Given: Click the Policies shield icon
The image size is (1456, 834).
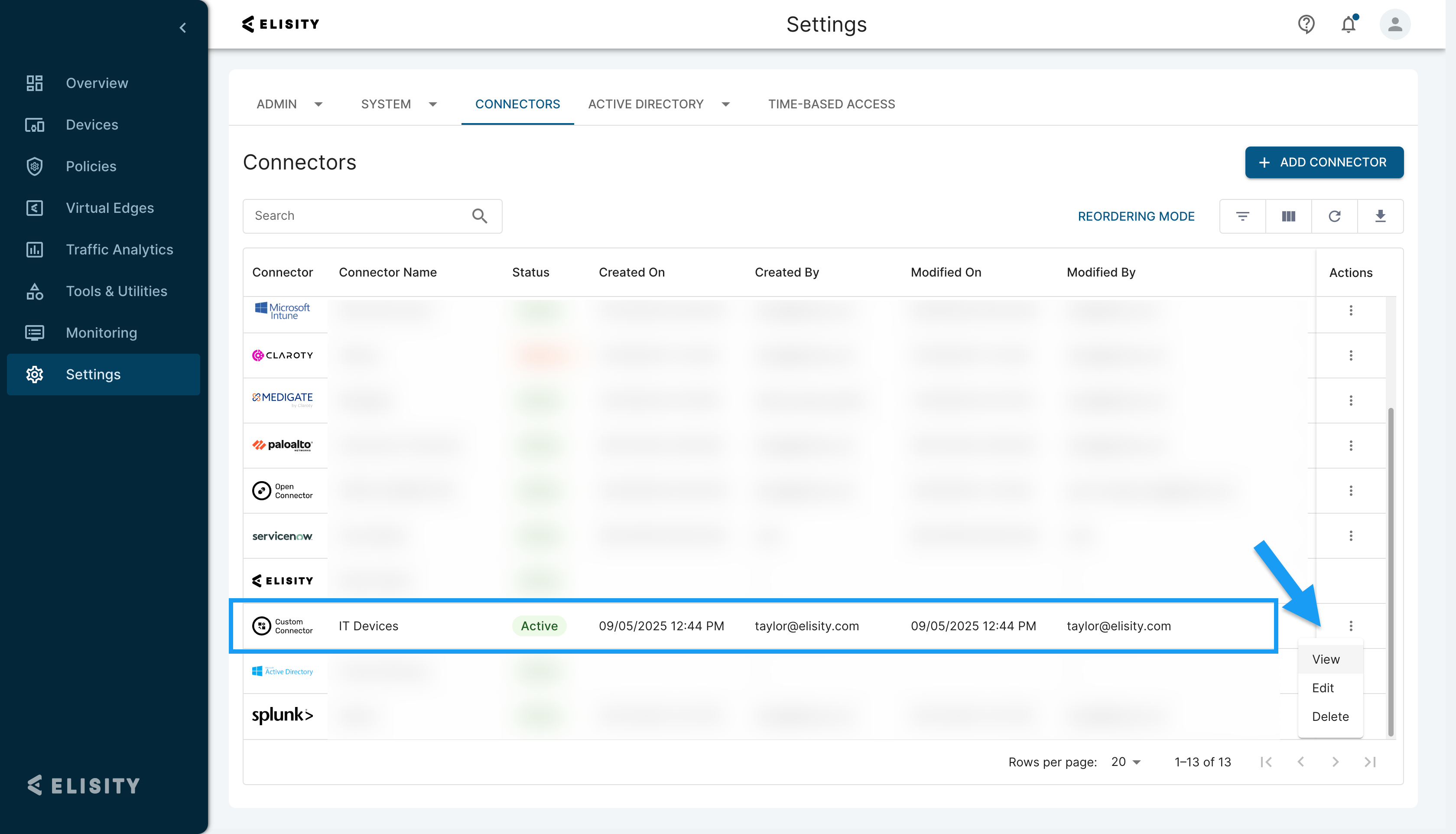Looking at the screenshot, I should click(x=34, y=166).
